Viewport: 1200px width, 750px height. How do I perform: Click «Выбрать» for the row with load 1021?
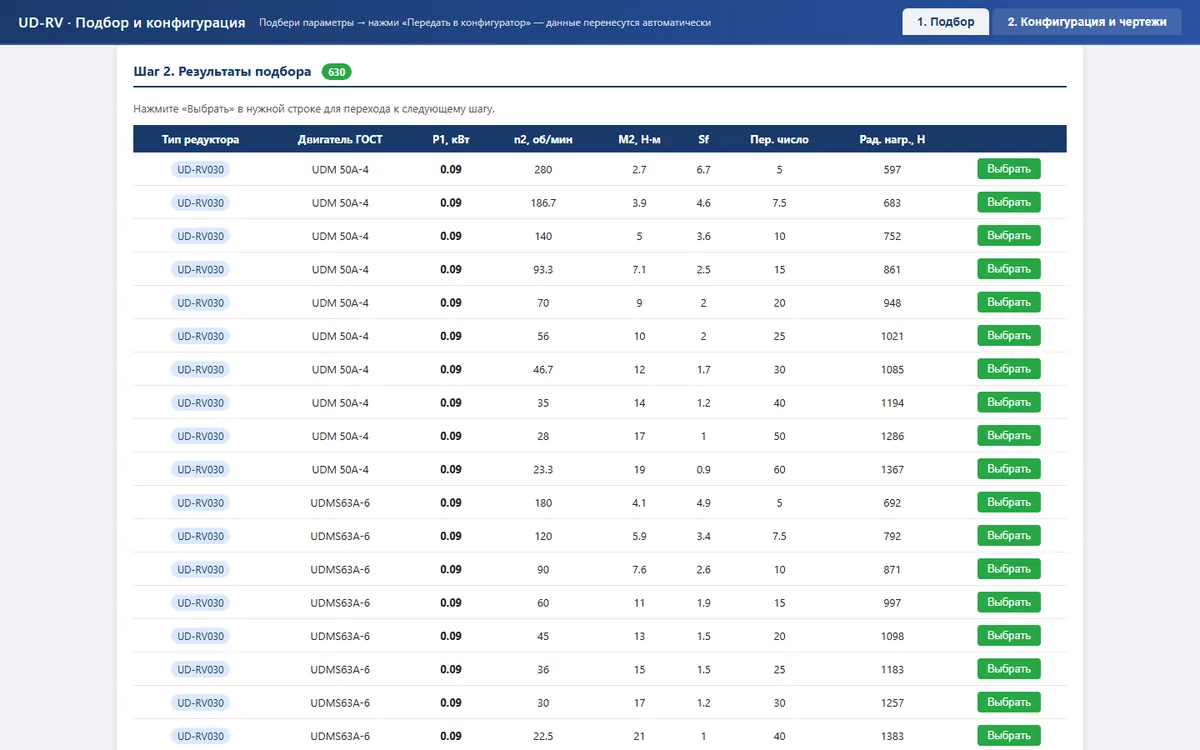1009,336
